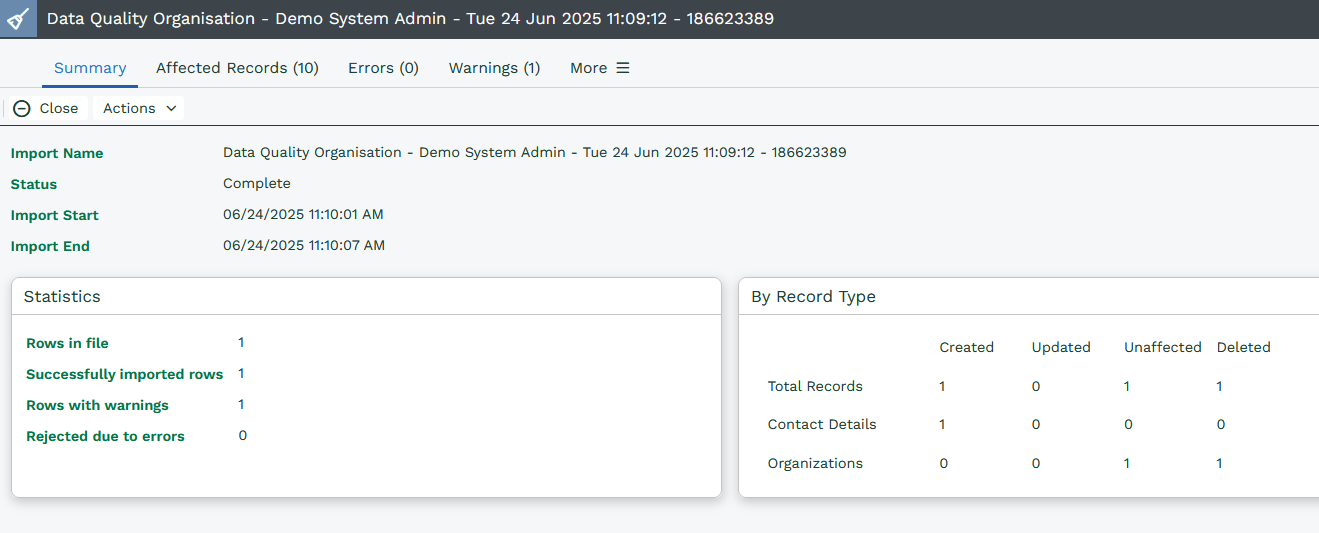Click the Statistics panel header
The width and height of the screenshot is (1319, 533).
click(x=62, y=297)
